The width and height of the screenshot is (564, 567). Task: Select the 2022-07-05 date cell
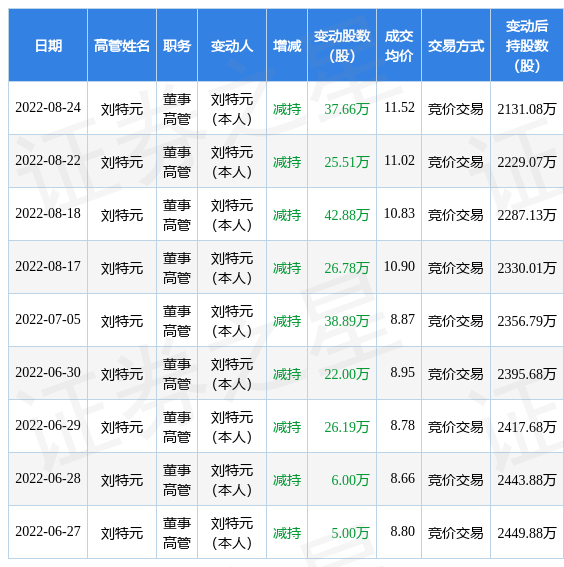click(x=48, y=319)
